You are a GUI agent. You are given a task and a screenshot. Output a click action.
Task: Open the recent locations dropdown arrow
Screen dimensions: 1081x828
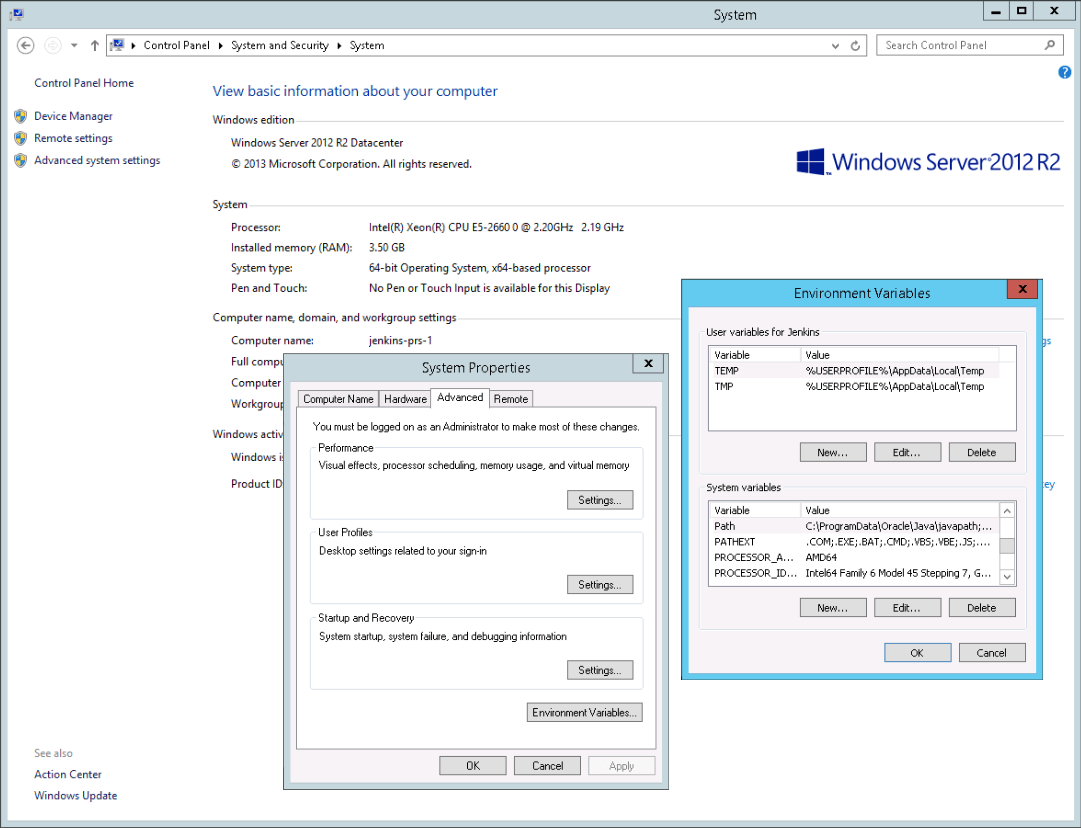tap(74, 45)
